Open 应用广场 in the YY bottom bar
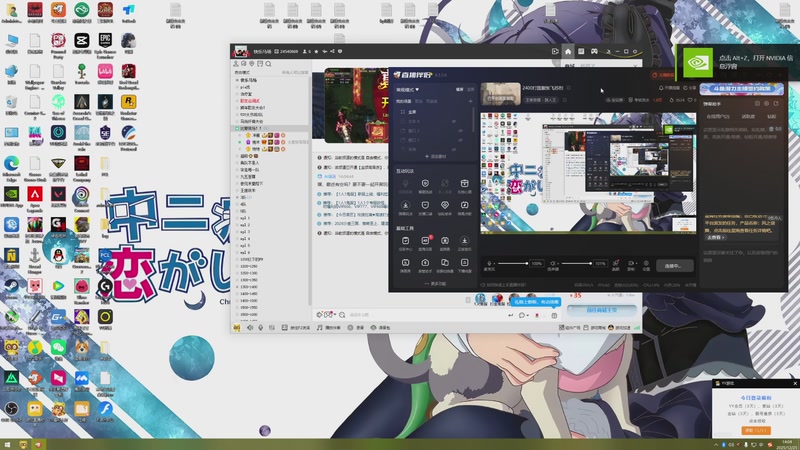This screenshot has width=800, height=450. point(569,328)
